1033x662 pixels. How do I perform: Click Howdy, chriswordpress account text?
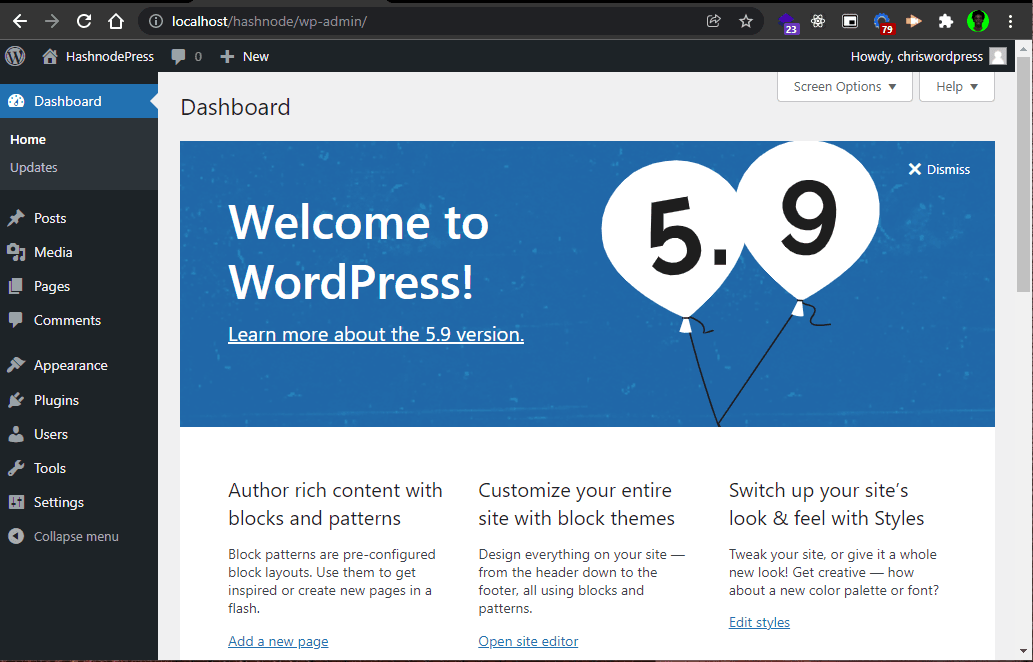click(x=916, y=57)
